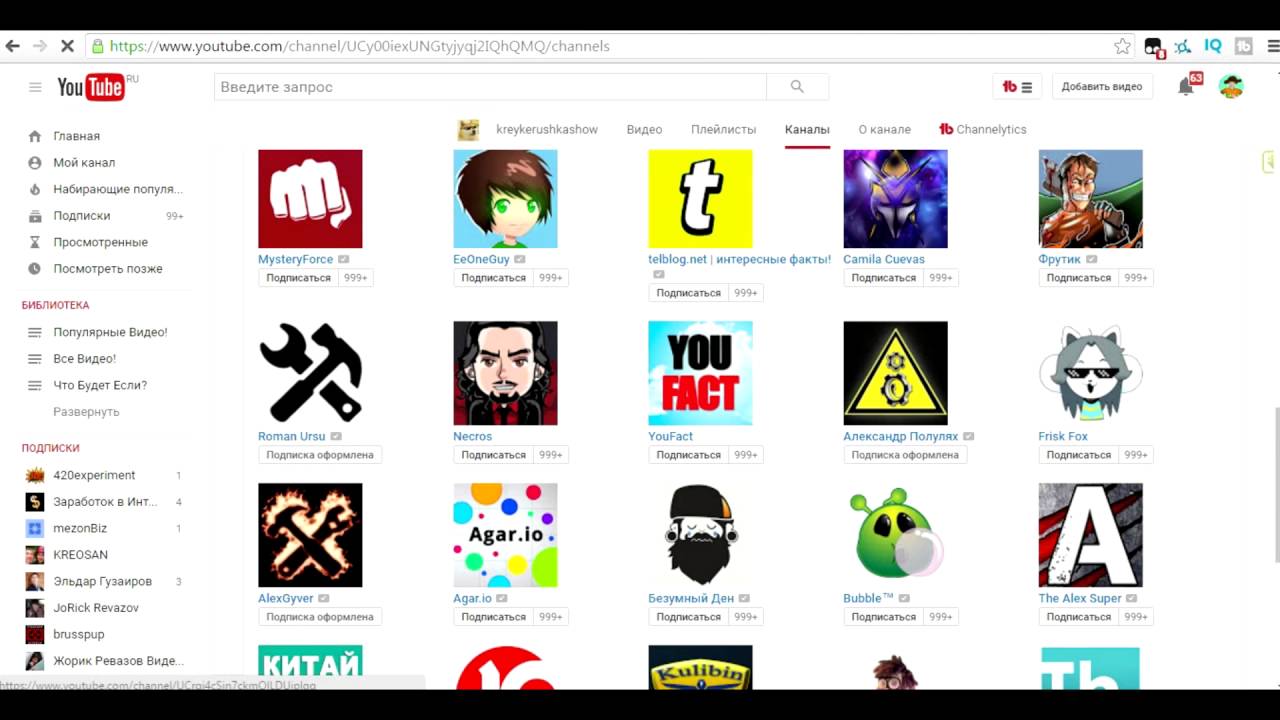
Task: Toggle Roman Ursu subscription (Подписка оформлена)
Action: (320, 455)
